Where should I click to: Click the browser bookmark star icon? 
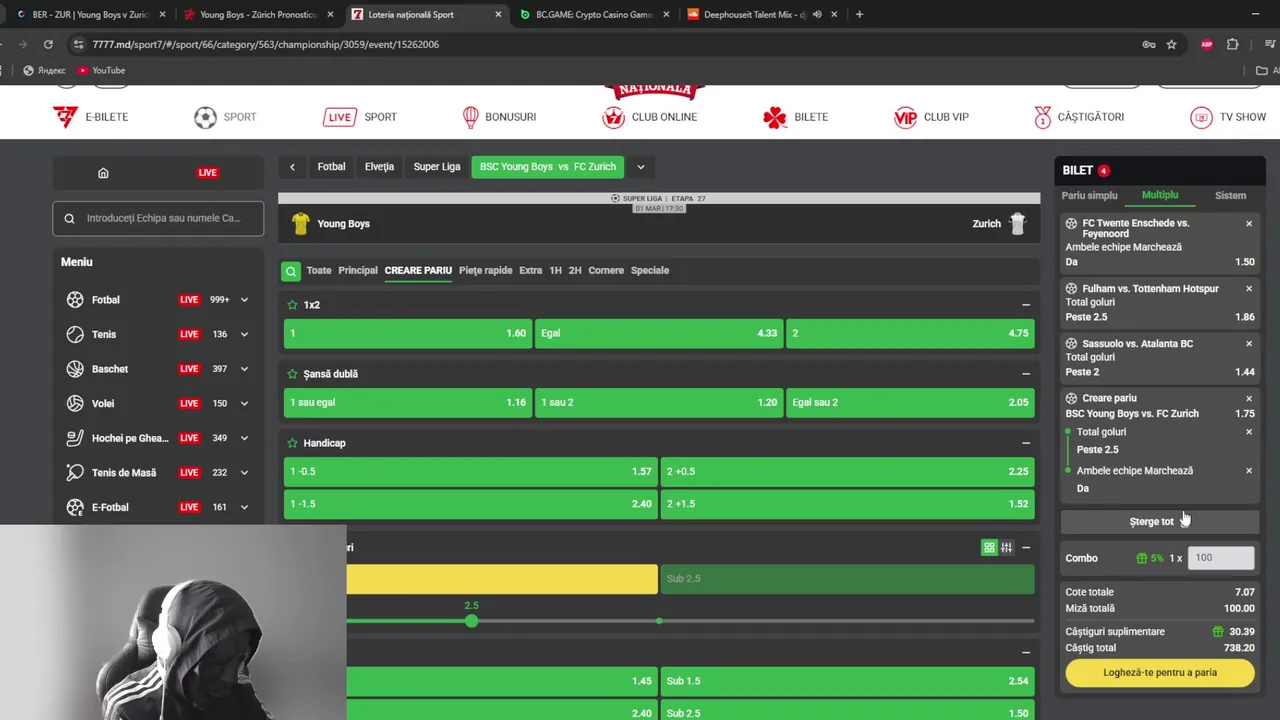pos(1171,44)
